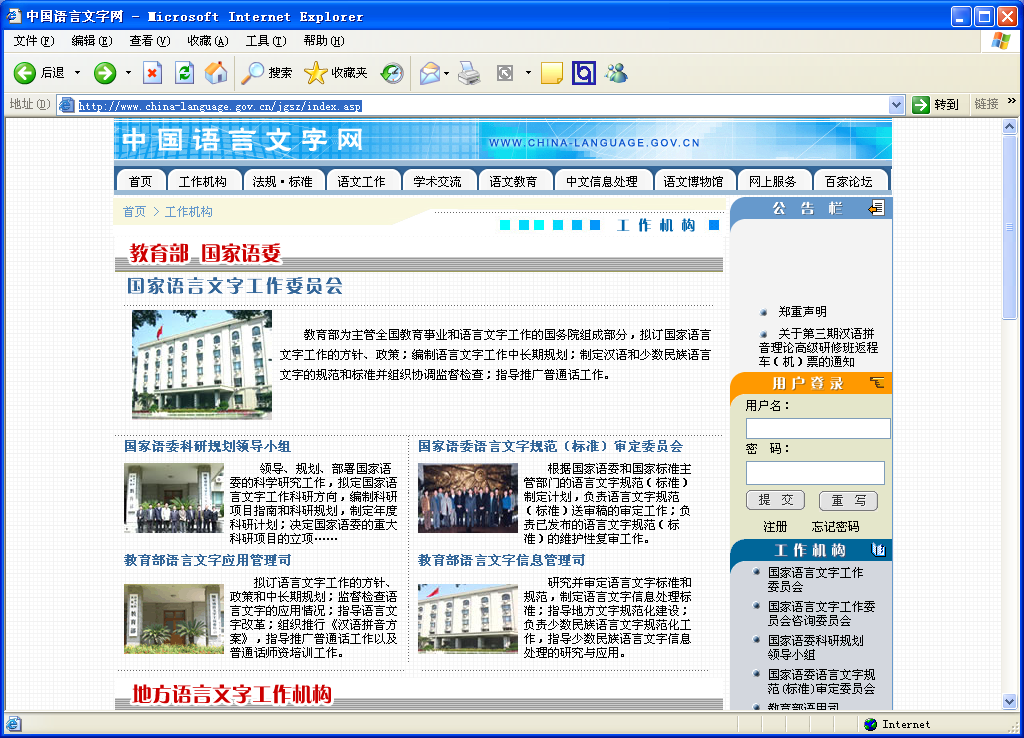Expand the Back button history dropdown arrow
The width and height of the screenshot is (1024, 738).
pyautogui.click(x=78, y=73)
